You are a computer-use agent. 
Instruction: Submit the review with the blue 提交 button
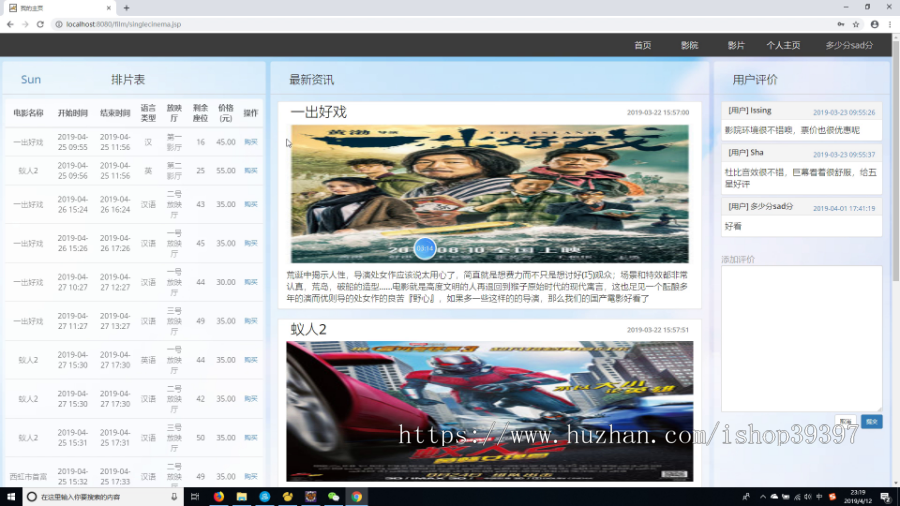point(871,422)
